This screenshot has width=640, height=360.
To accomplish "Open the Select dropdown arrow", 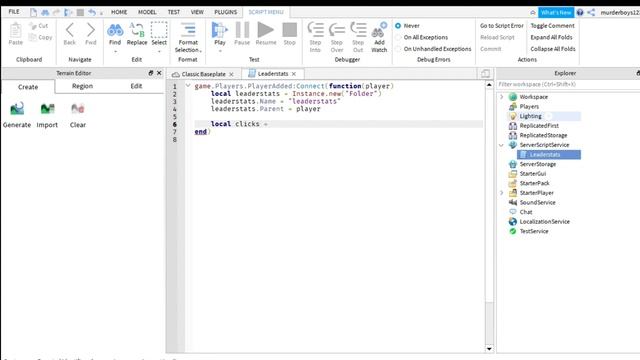I will (x=159, y=52).
